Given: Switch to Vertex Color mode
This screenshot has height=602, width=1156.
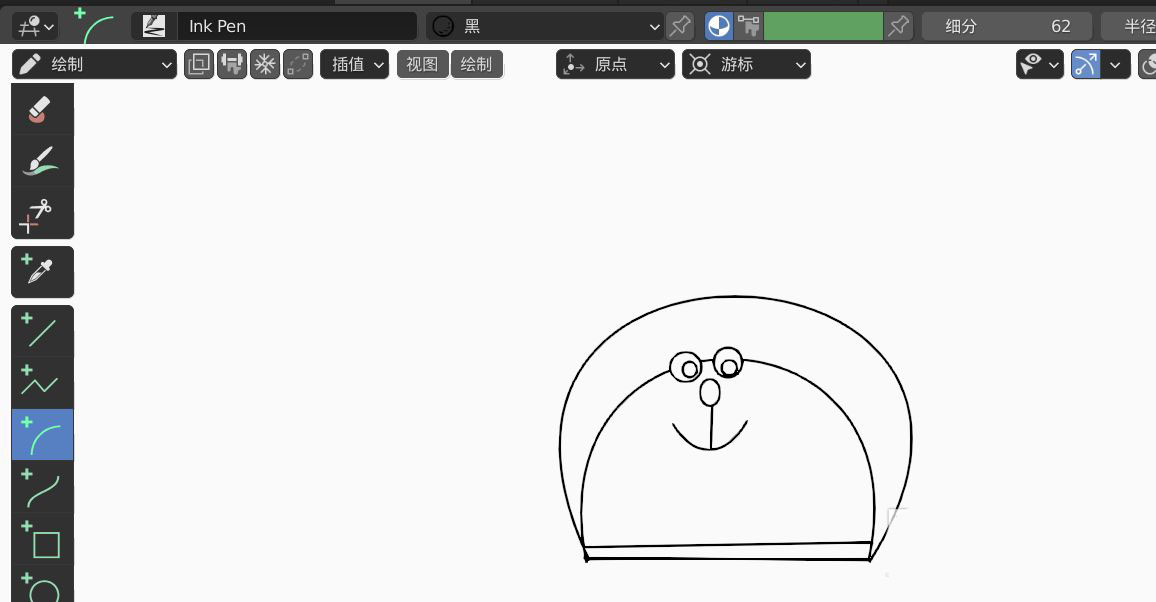Looking at the screenshot, I should 748,27.
